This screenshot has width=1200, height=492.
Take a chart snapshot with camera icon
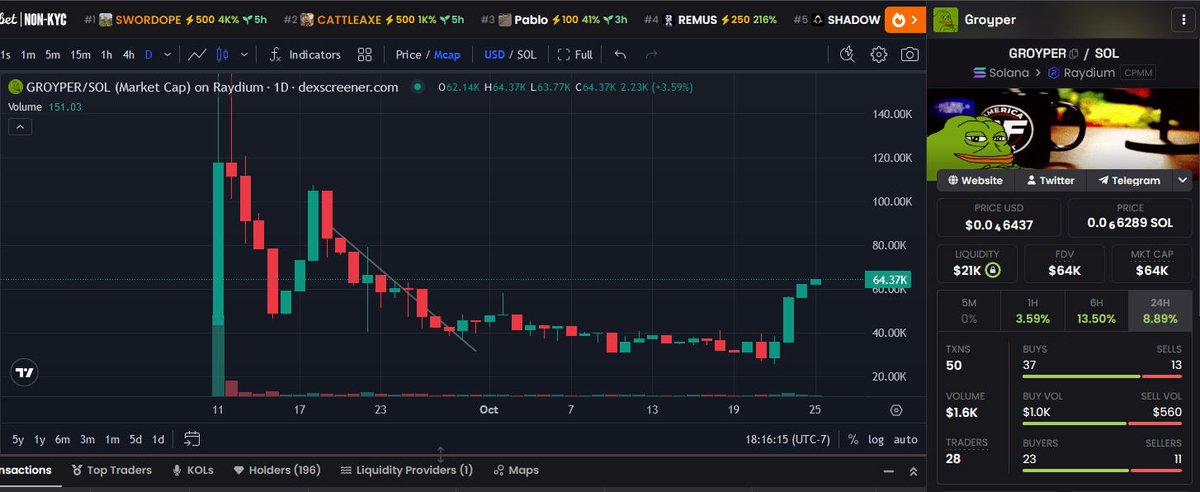tap(910, 55)
